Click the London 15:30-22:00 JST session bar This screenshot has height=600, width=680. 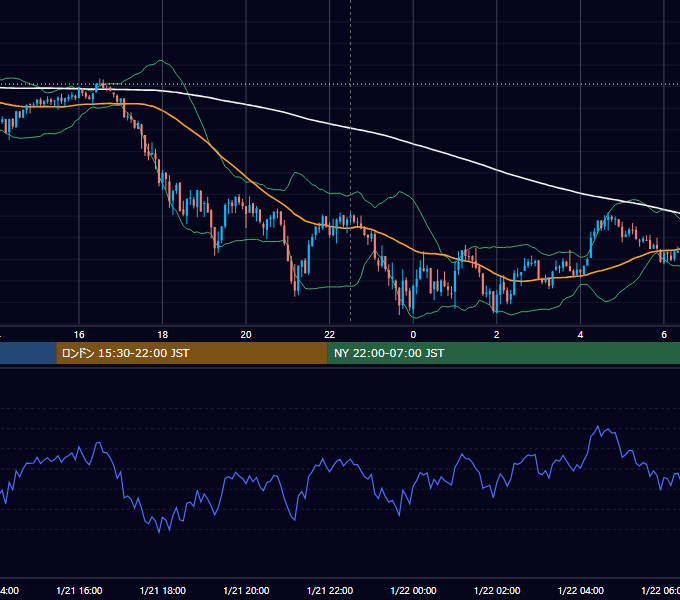[x=192, y=353]
